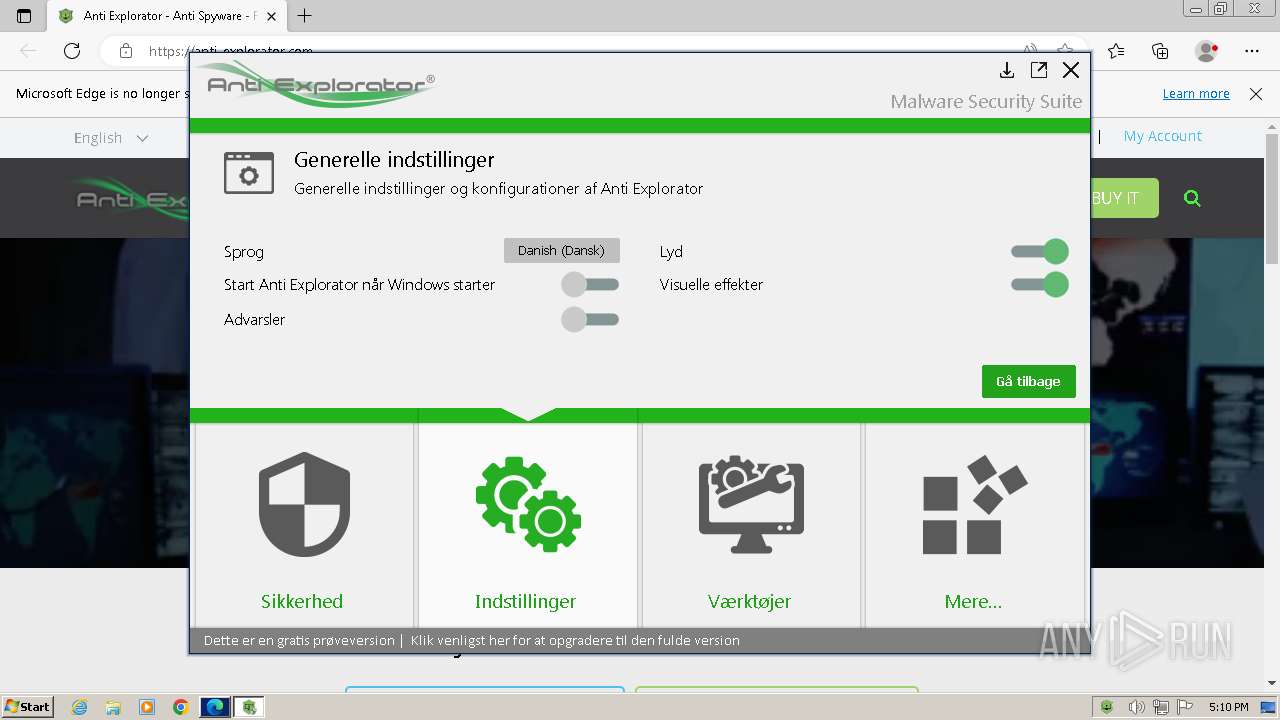Click the download icon in Anti Explorator header
The height and width of the screenshot is (720, 1280).
(x=1007, y=70)
